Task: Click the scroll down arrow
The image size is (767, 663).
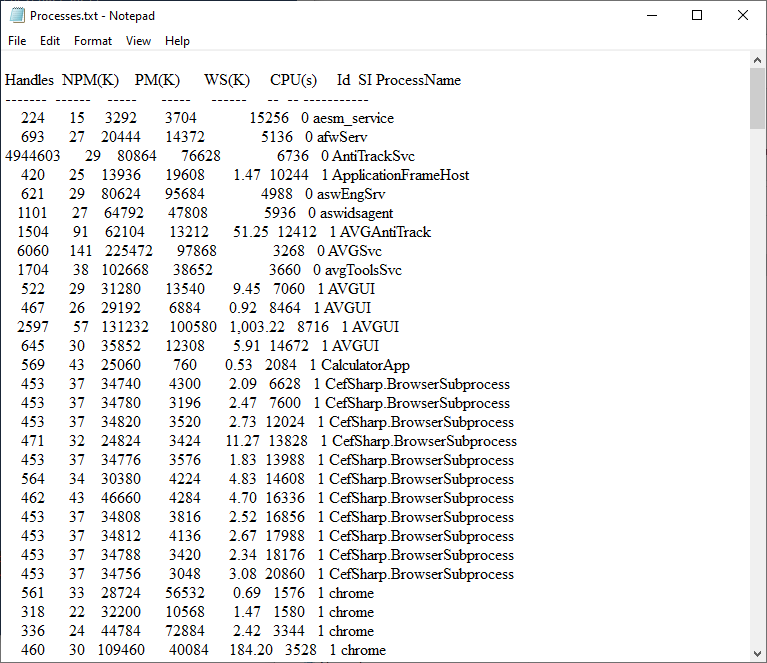Action: tap(757, 654)
